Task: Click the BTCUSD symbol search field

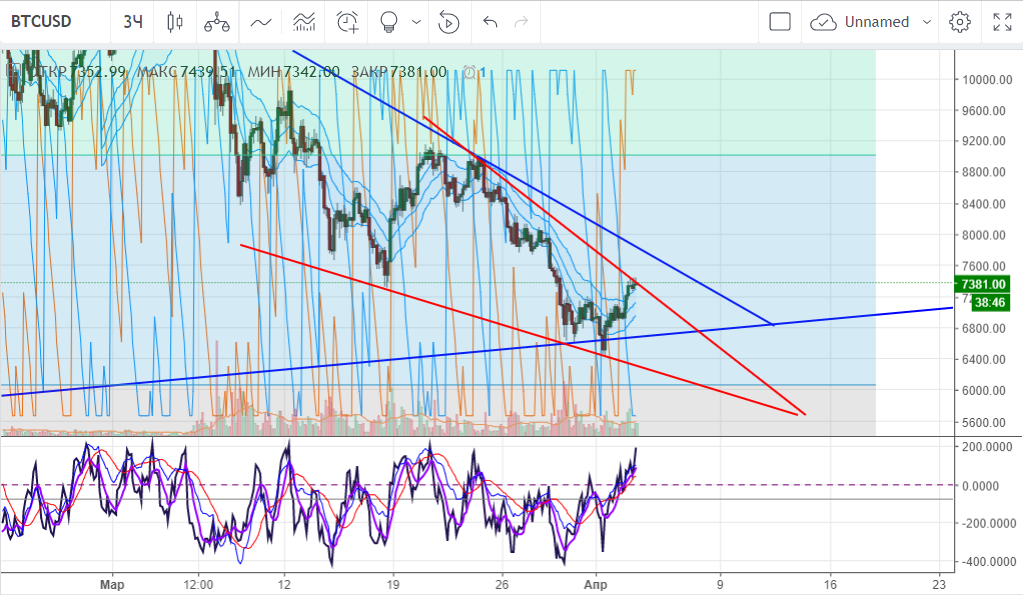Action: point(42,22)
